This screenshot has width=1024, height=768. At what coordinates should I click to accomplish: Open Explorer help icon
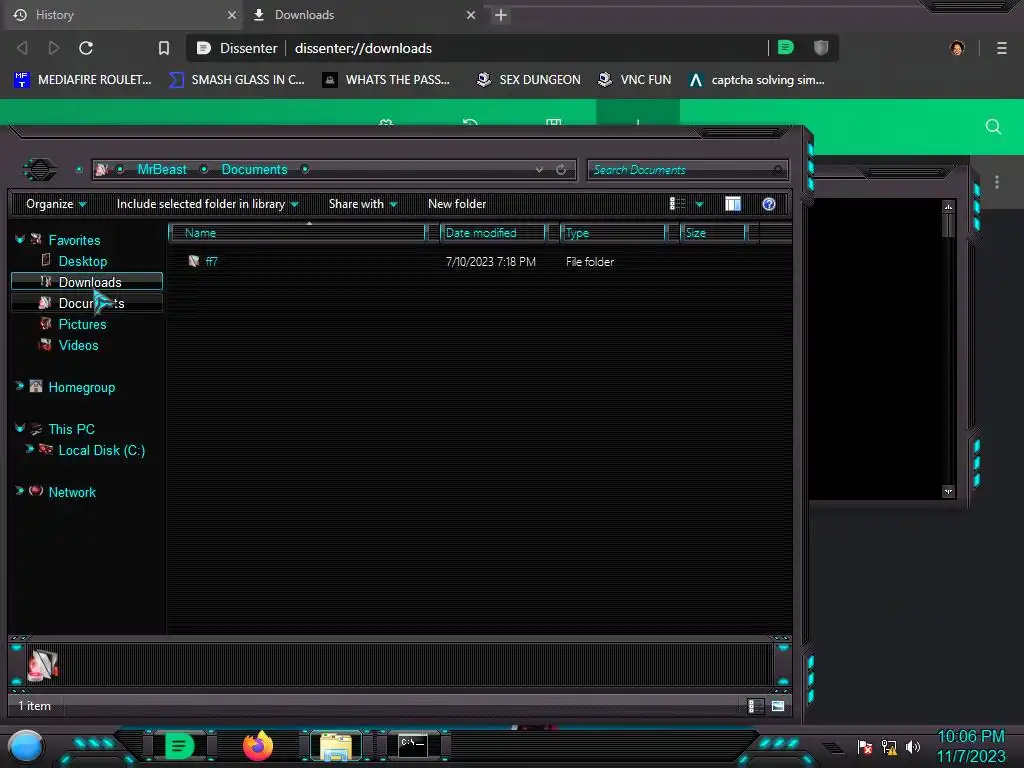coord(769,204)
